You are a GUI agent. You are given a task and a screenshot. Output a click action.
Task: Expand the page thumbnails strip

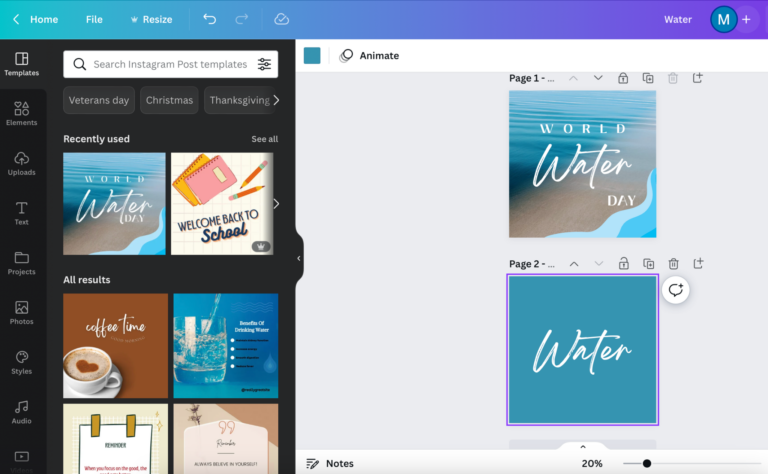coord(583,447)
